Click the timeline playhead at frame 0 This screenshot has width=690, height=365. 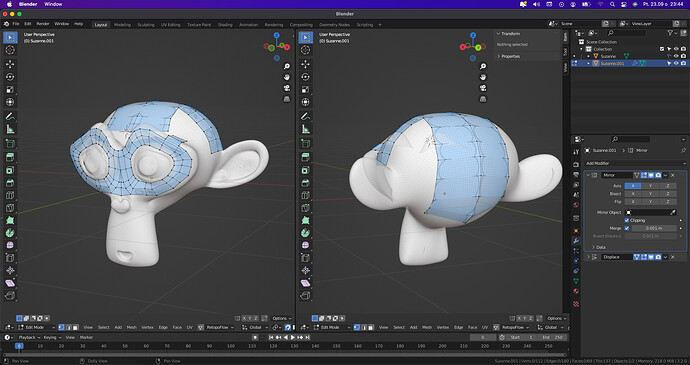click(19, 346)
